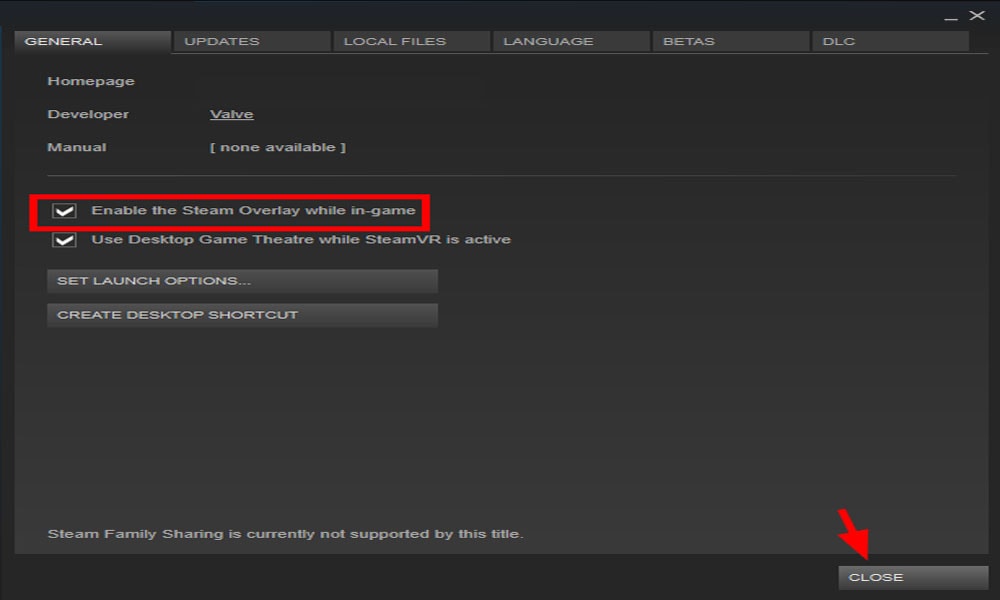The image size is (1000, 600).
Task: Open the Betas tab
Action: [730, 41]
